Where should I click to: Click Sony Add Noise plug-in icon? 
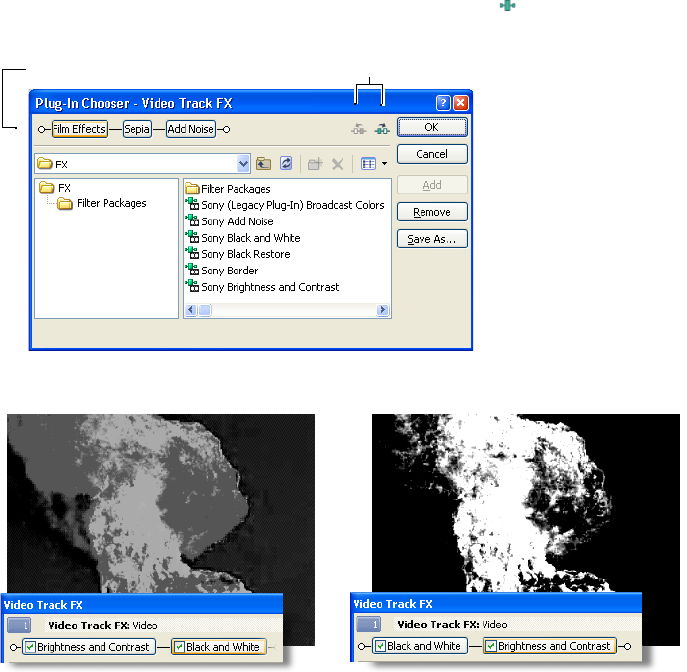(192, 220)
